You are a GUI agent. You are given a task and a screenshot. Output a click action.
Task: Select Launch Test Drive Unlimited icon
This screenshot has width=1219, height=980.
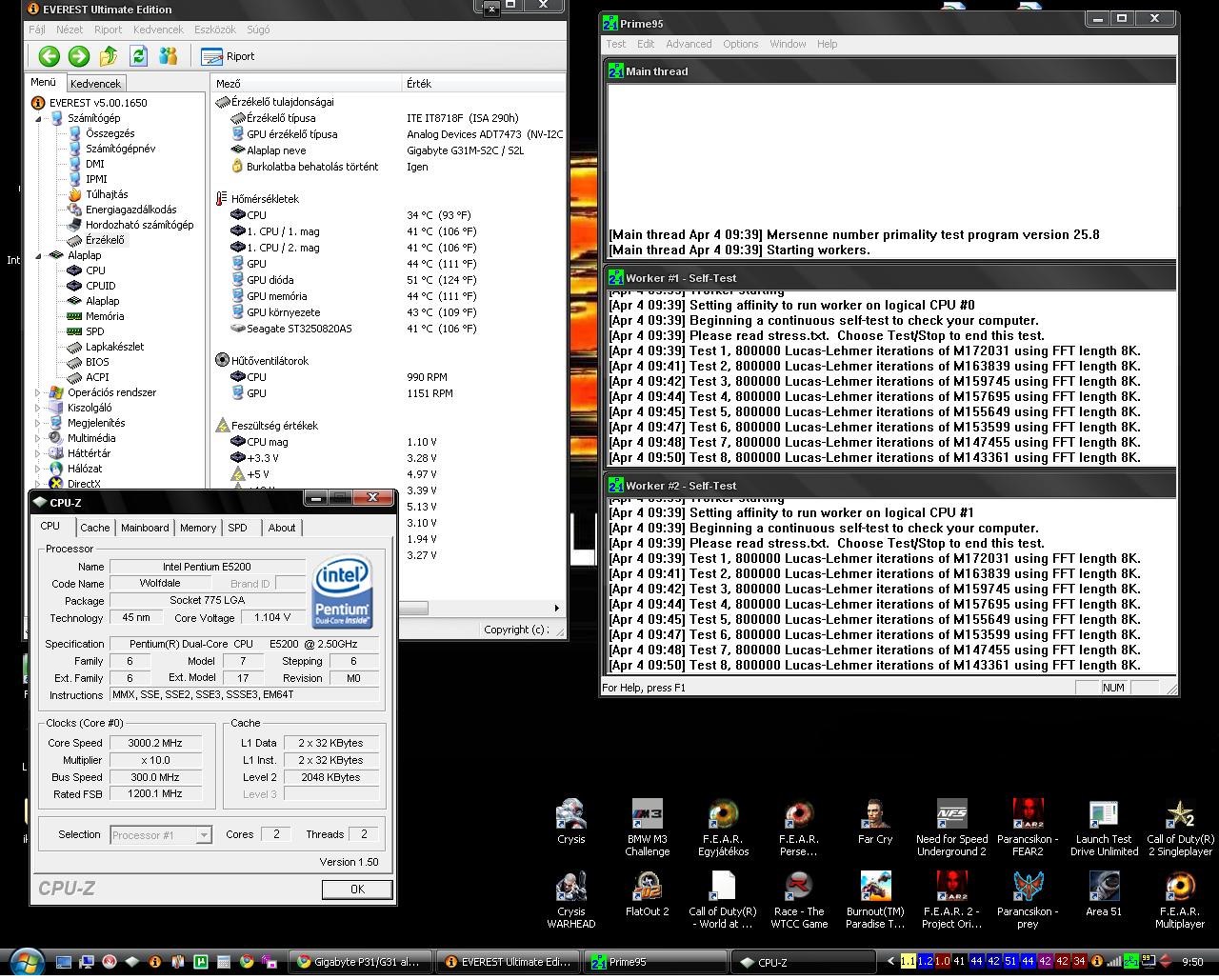point(1104,828)
